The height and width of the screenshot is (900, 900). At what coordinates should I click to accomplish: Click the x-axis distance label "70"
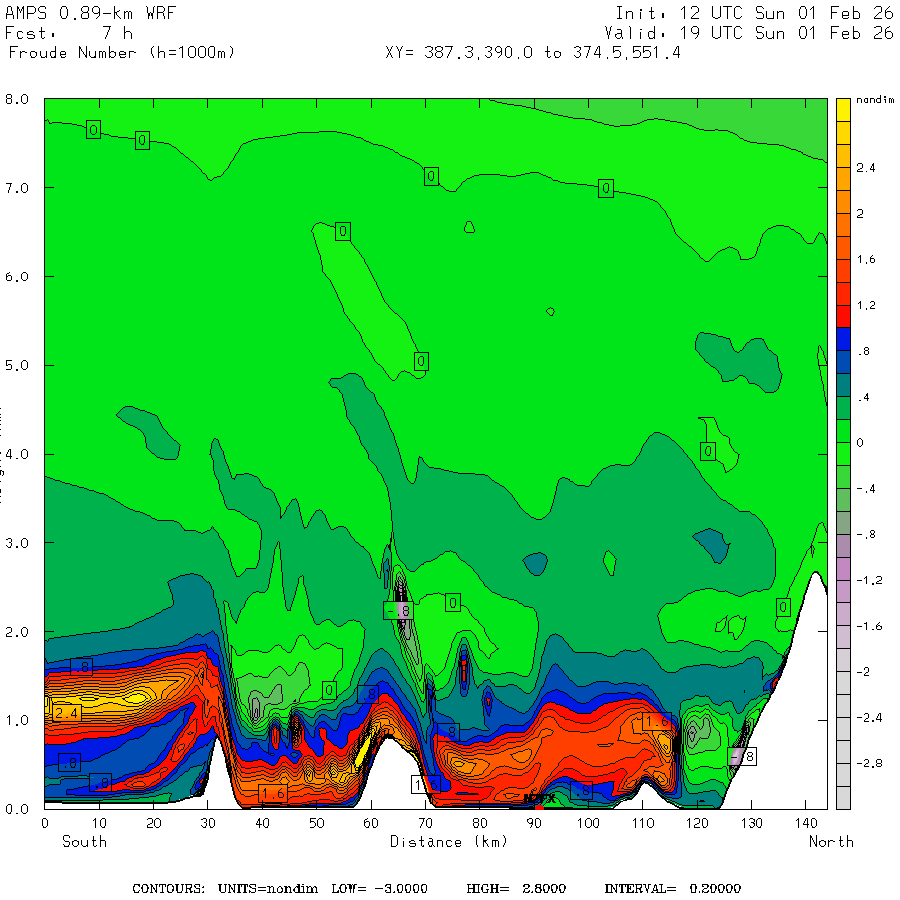pyautogui.click(x=425, y=824)
